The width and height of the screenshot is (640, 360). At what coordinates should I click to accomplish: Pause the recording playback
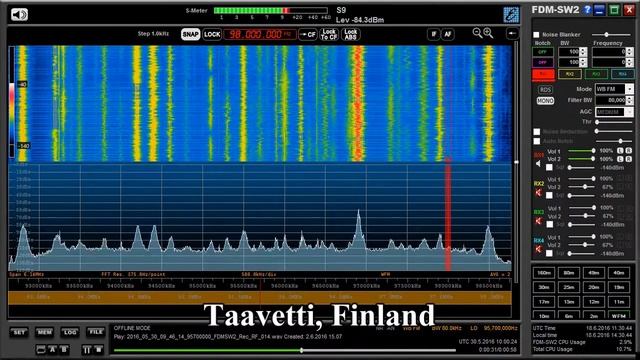(87, 350)
